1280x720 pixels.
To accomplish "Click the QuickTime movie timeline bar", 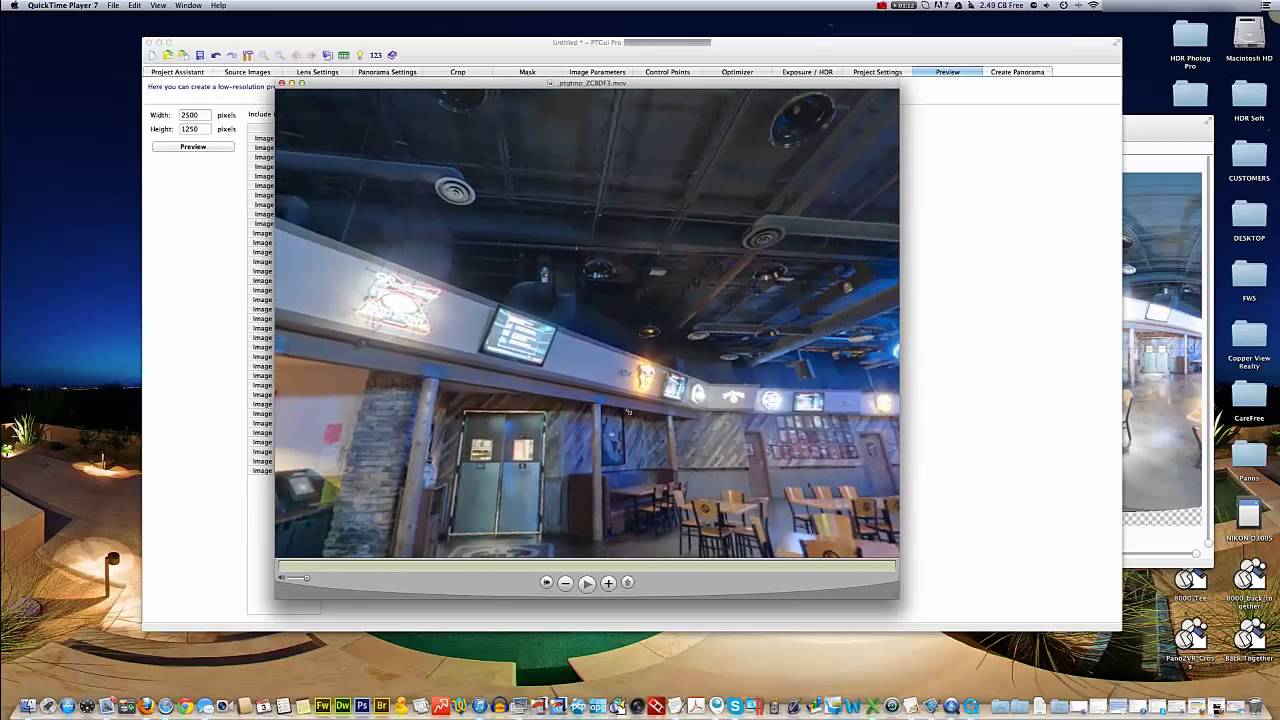I will 587,566.
